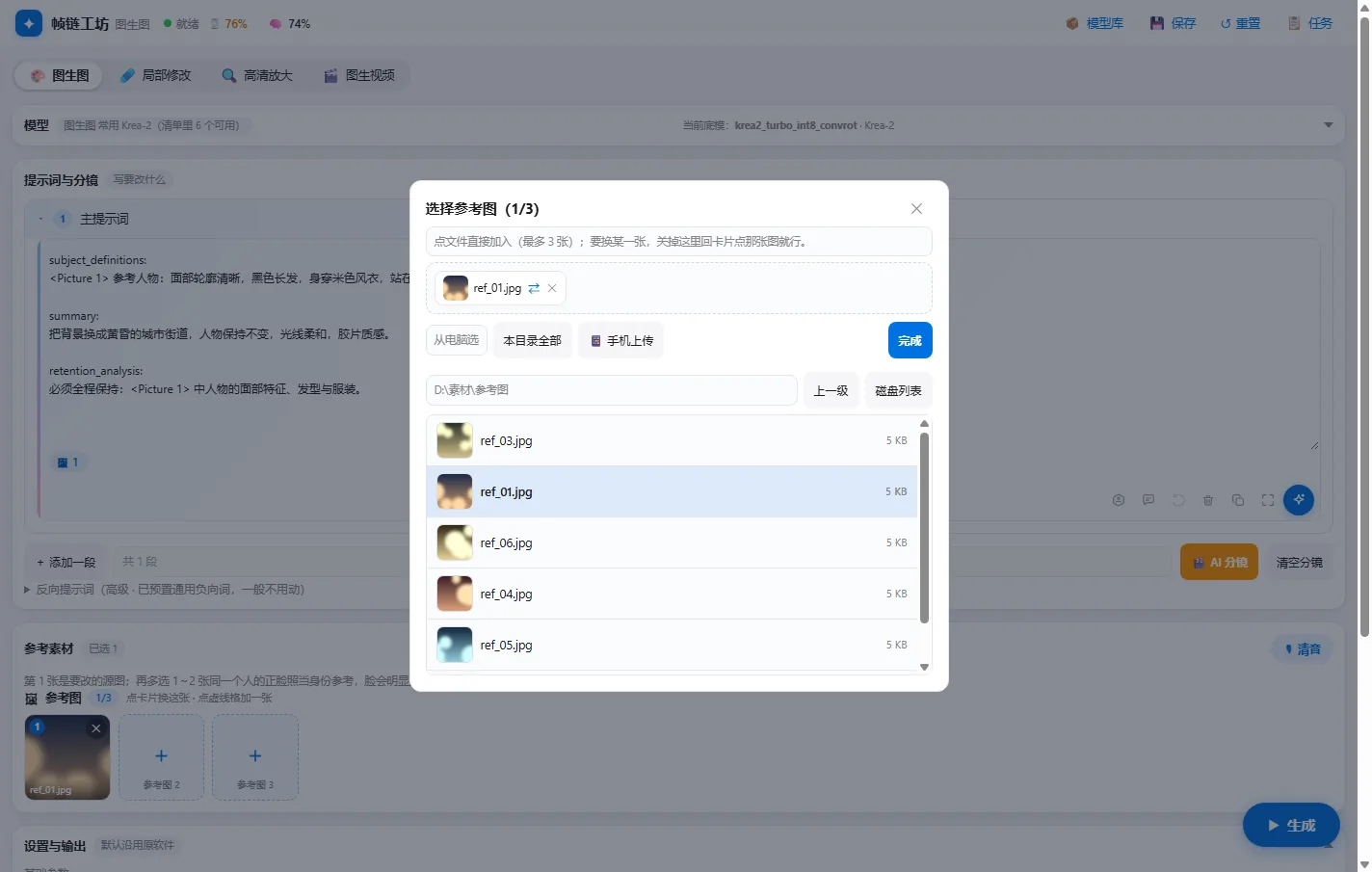The image size is (1372, 872).
Task: Click the 74% status indicator
Action: pyautogui.click(x=289, y=23)
